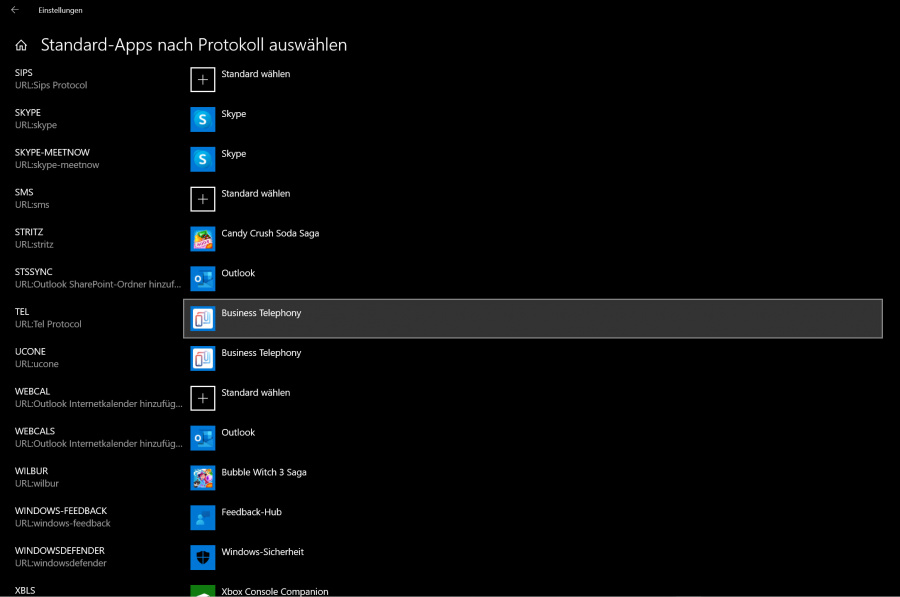Select the WINDOWS-FEEDBACK protocol label
Image resolution: width=900 pixels, height=597 pixels.
point(61,510)
